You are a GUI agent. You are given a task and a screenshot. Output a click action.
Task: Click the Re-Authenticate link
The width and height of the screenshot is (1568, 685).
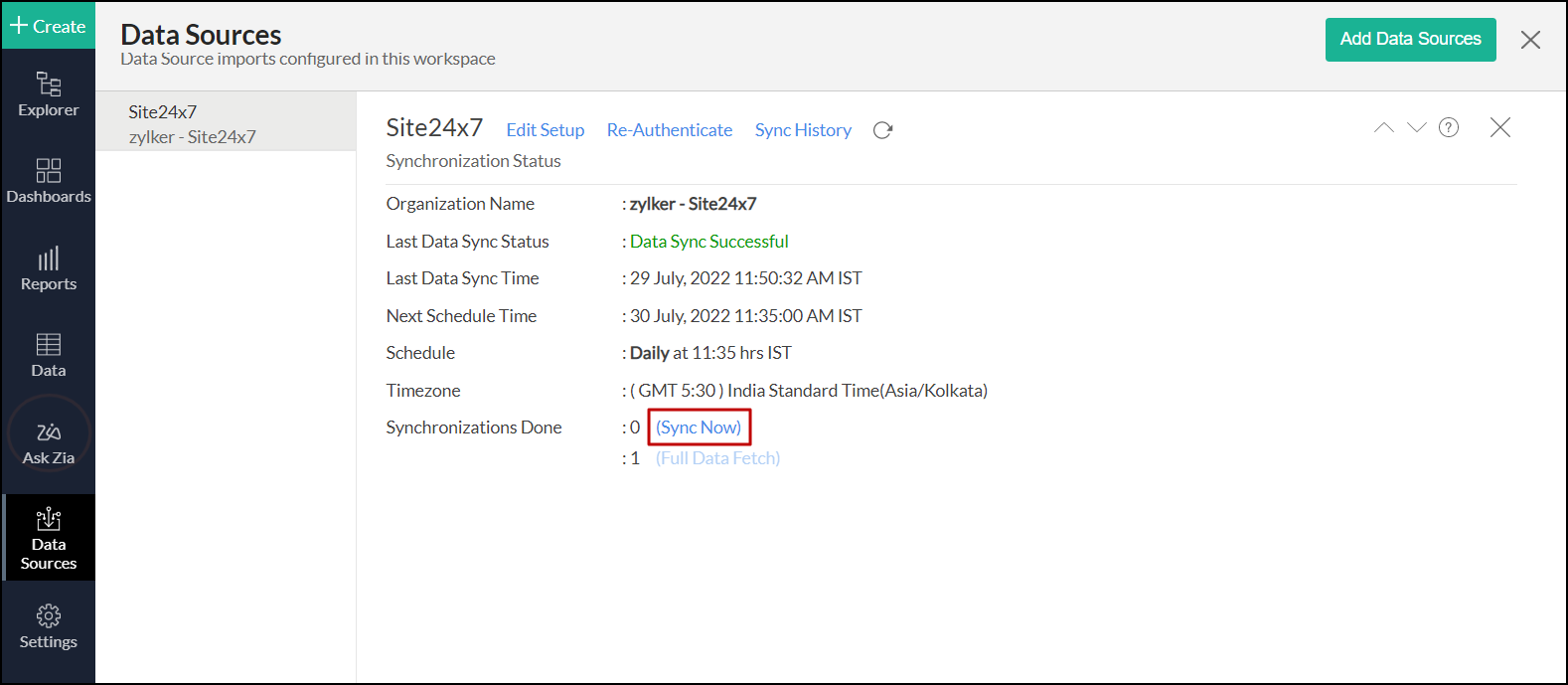[669, 130]
